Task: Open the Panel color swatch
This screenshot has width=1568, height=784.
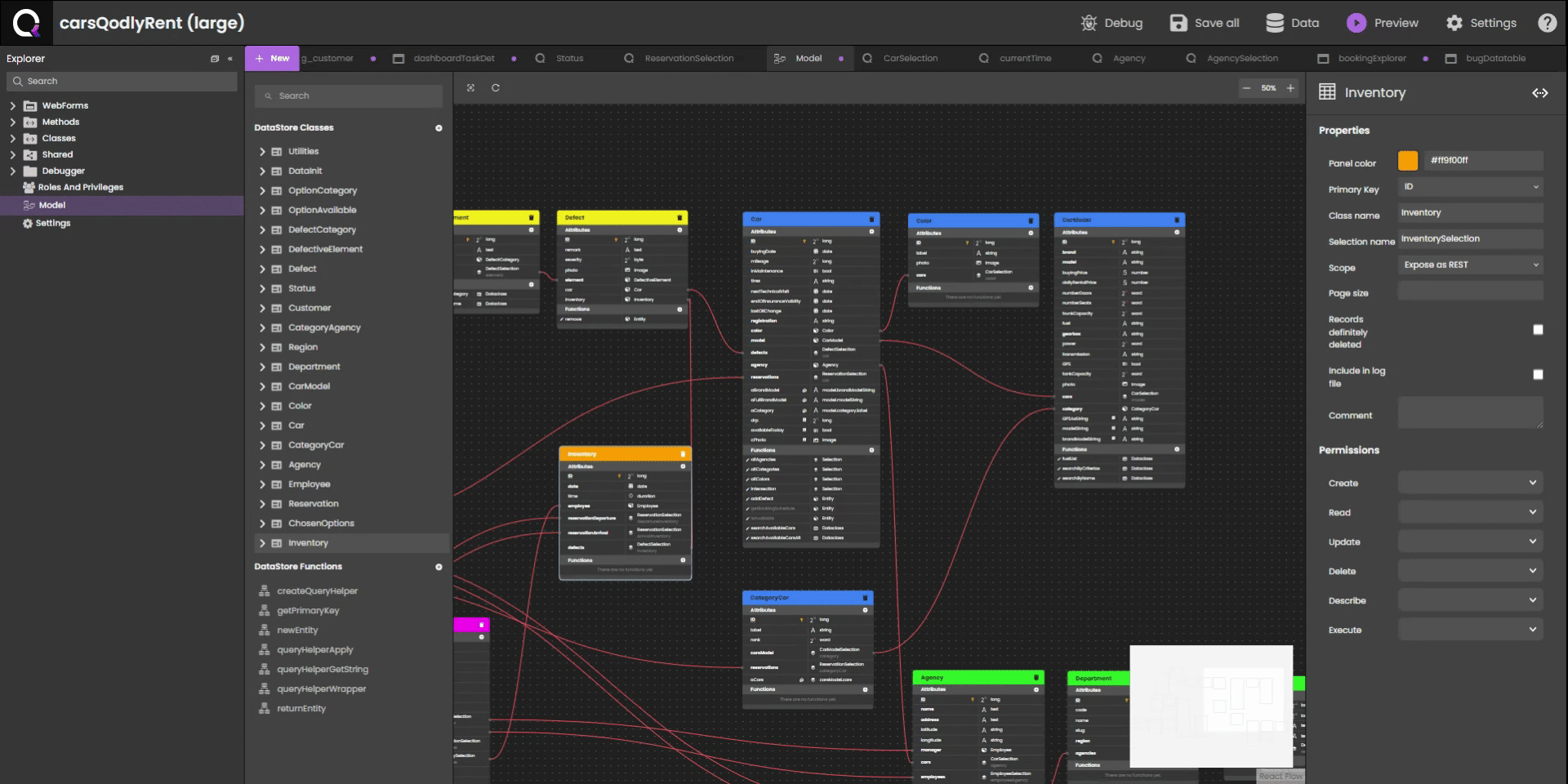Action: (1408, 161)
